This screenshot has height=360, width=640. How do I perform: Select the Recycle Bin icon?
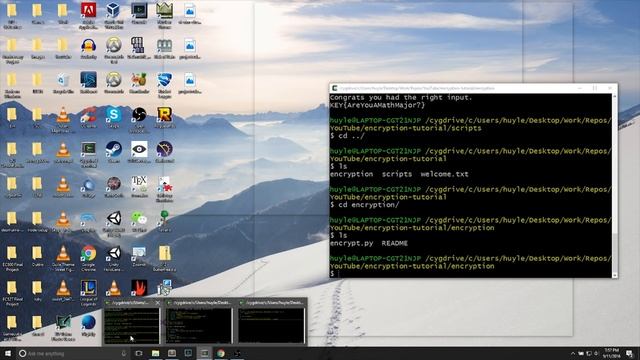pyautogui.click(x=63, y=83)
